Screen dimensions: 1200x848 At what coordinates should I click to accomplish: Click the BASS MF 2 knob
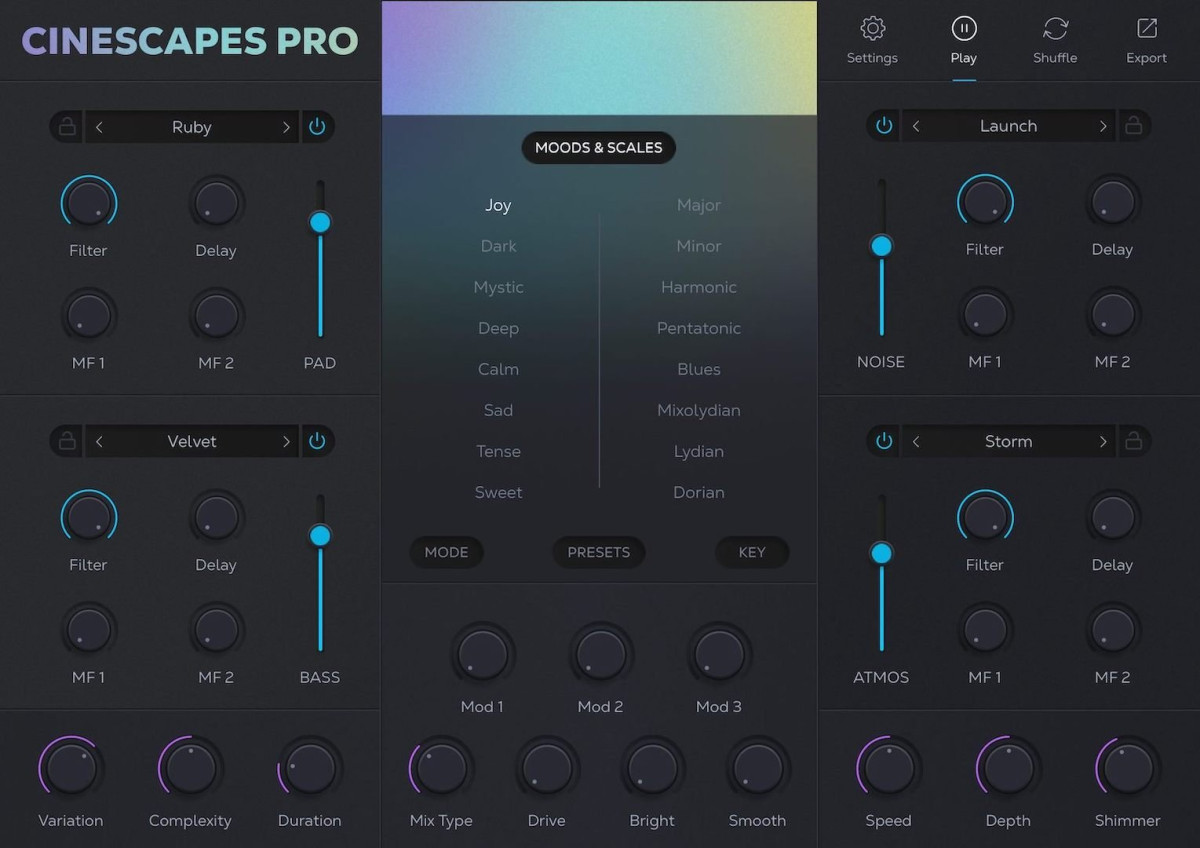click(216, 631)
